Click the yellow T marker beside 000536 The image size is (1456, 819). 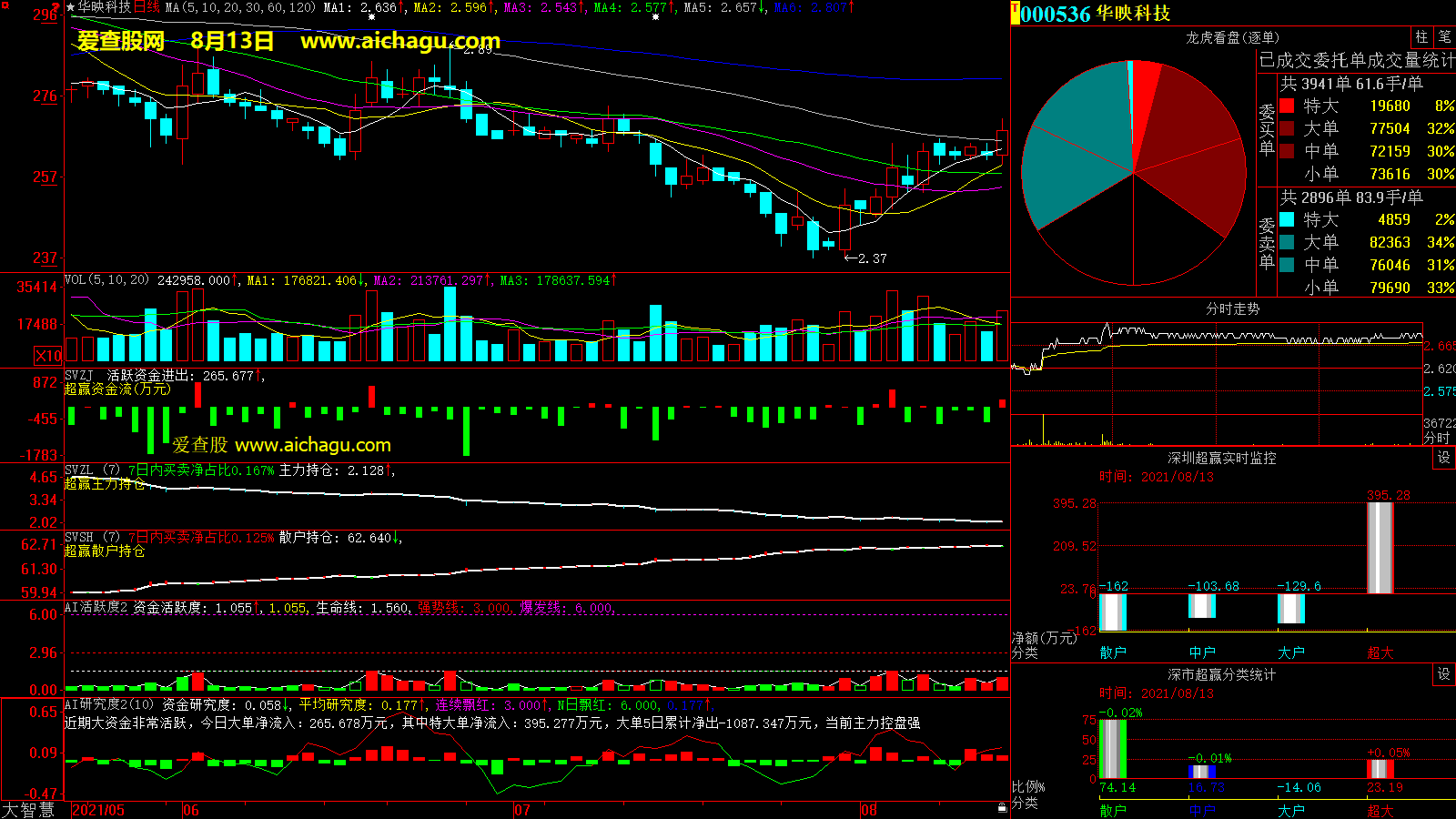click(1016, 14)
